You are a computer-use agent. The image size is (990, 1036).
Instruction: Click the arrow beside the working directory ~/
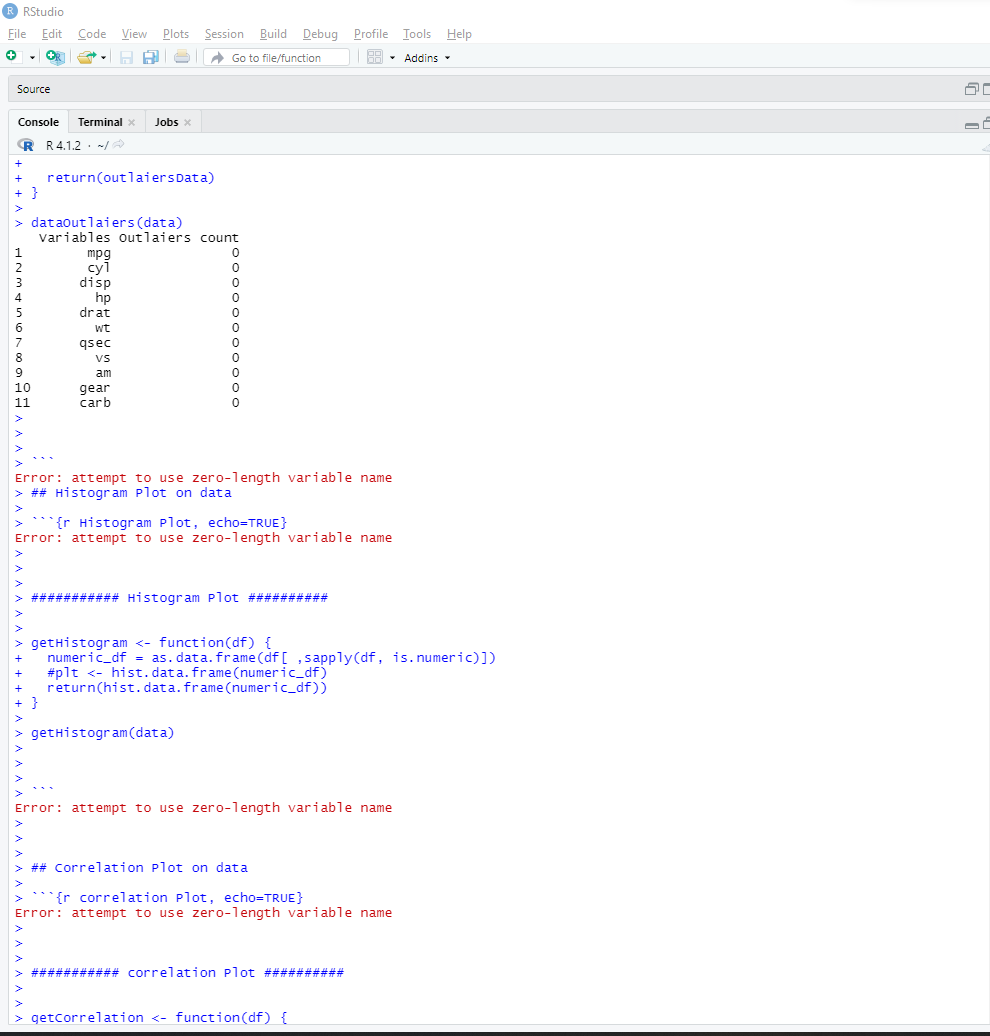tap(117, 144)
